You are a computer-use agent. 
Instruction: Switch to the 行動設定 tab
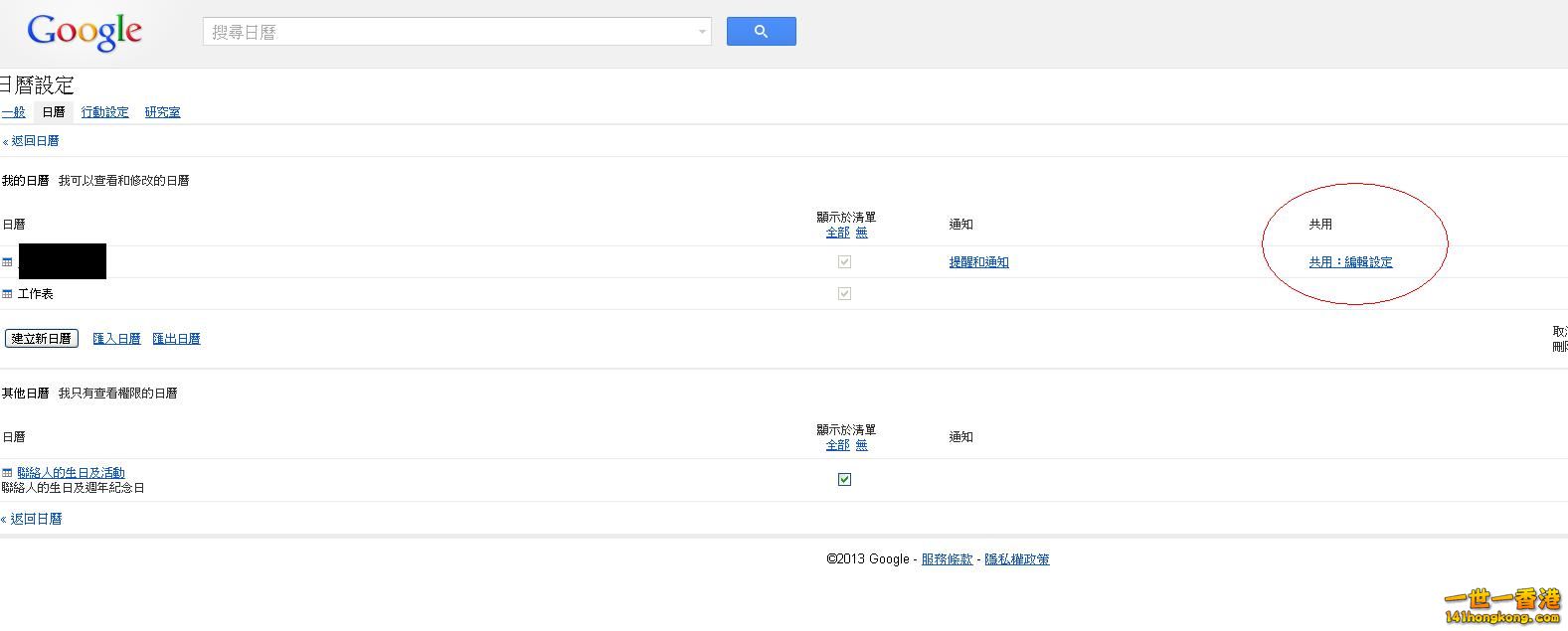pyautogui.click(x=104, y=112)
